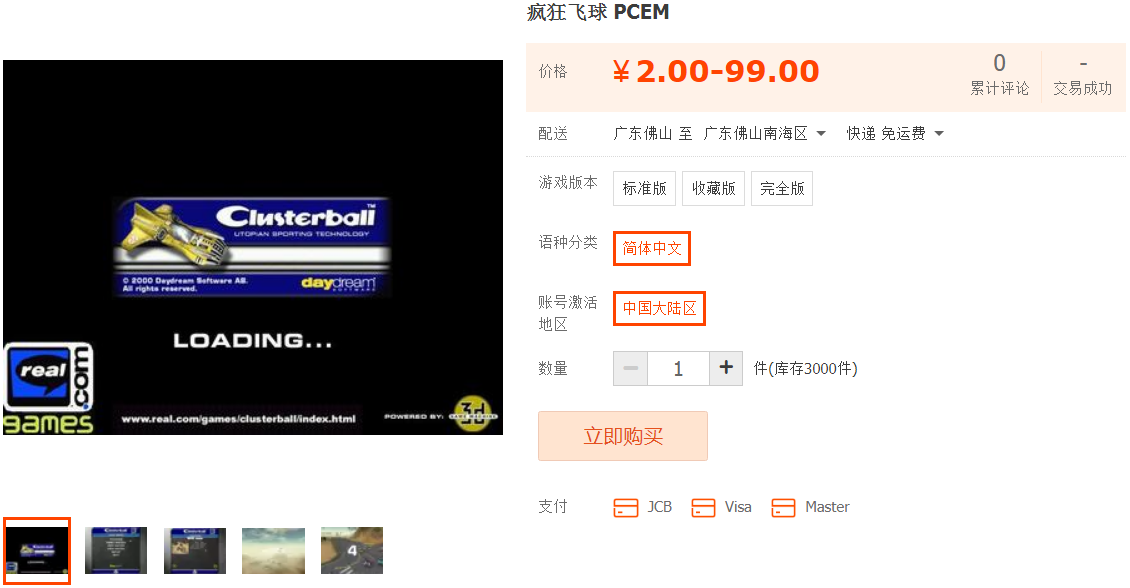Toggle the 简体中文 language option
Screen dimensions: 1130x588
pyautogui.click(x=651, y=248)
